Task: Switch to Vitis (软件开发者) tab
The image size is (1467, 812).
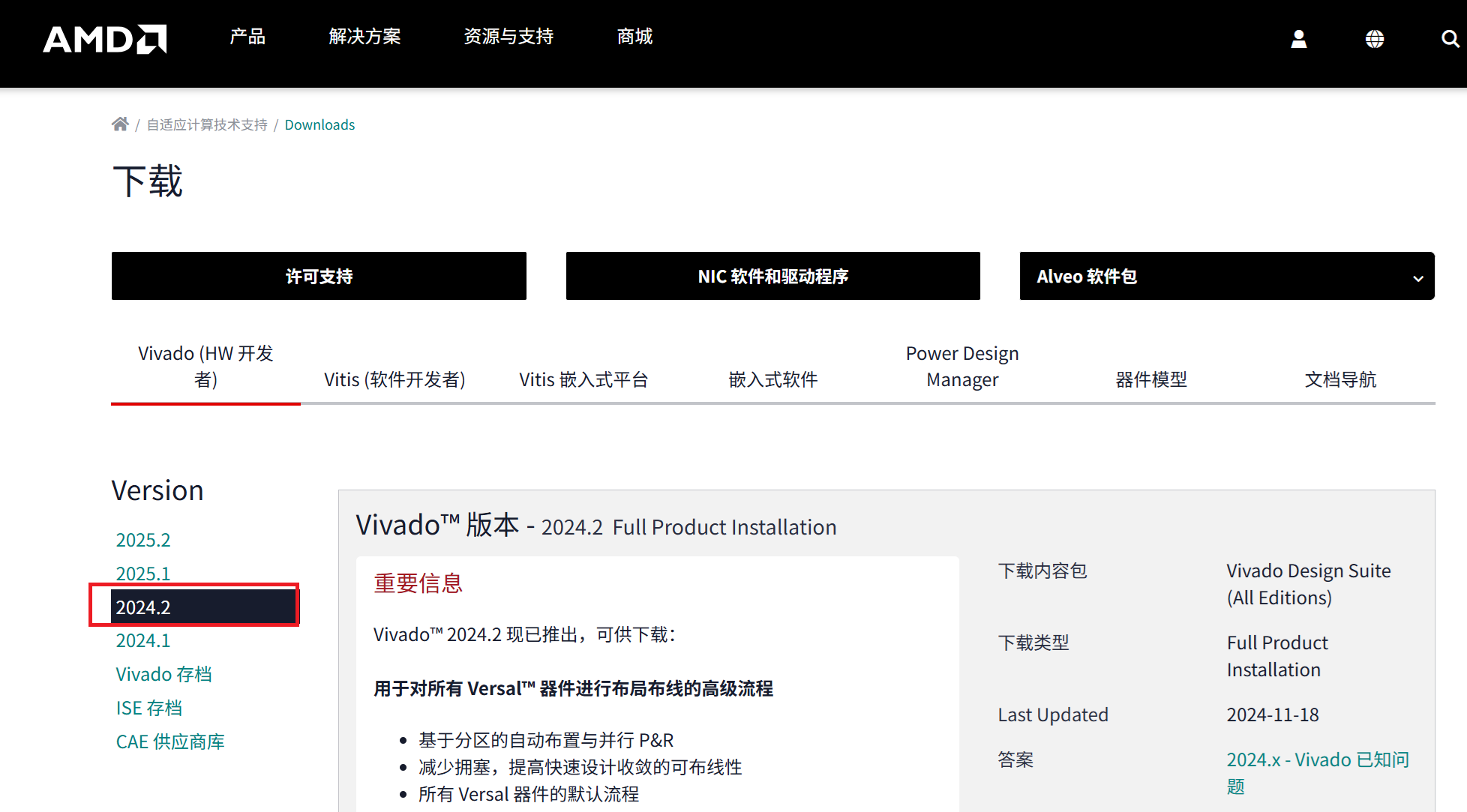Action: 394,379
